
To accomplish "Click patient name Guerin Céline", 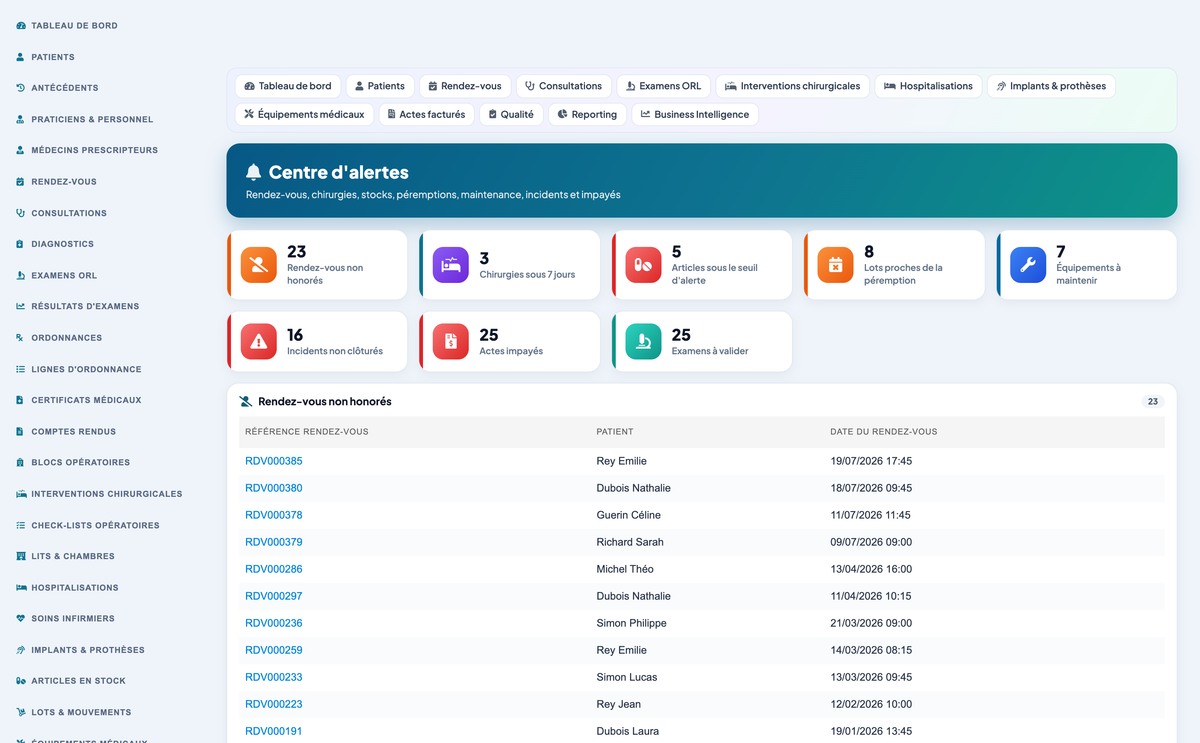I will coord(629,515).
